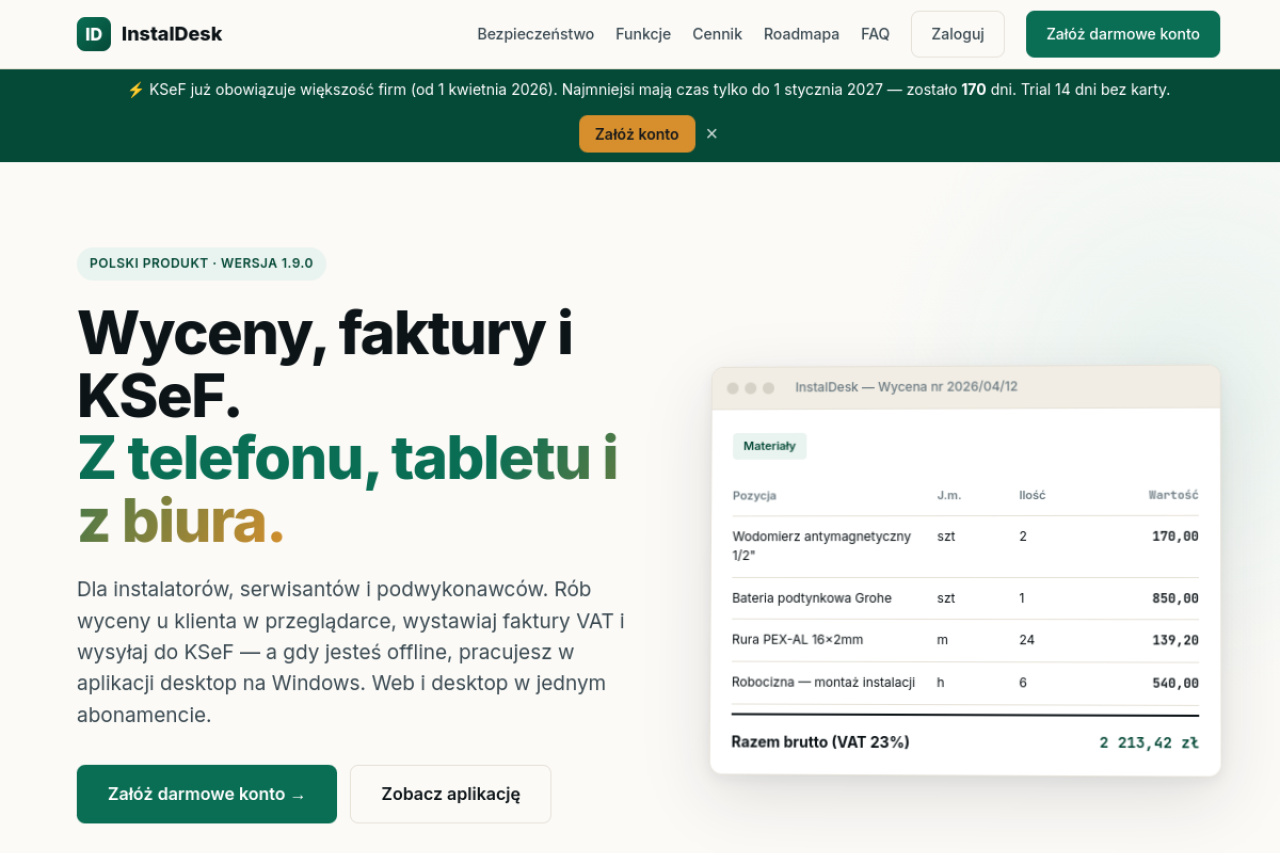Dismiss the KSeF announcement banner

coord(712,134)
